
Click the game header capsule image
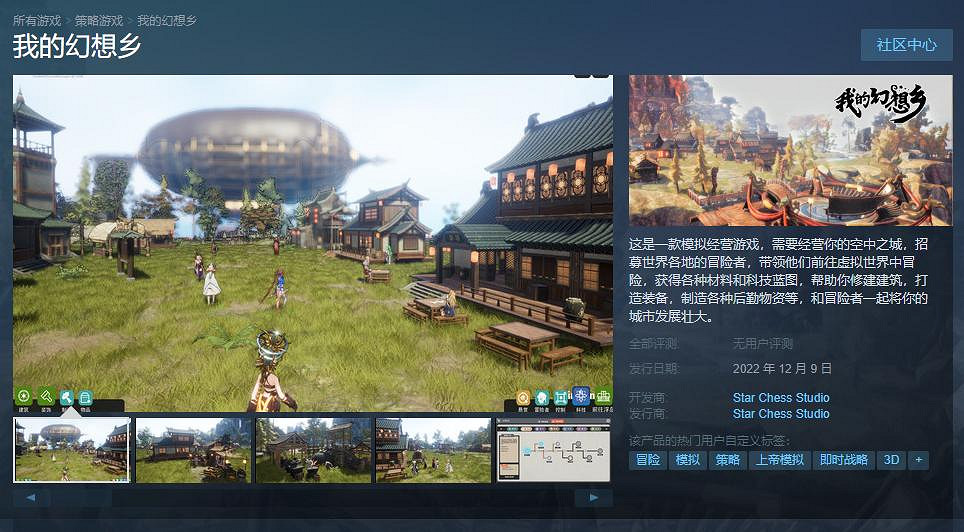click(790, 150)
